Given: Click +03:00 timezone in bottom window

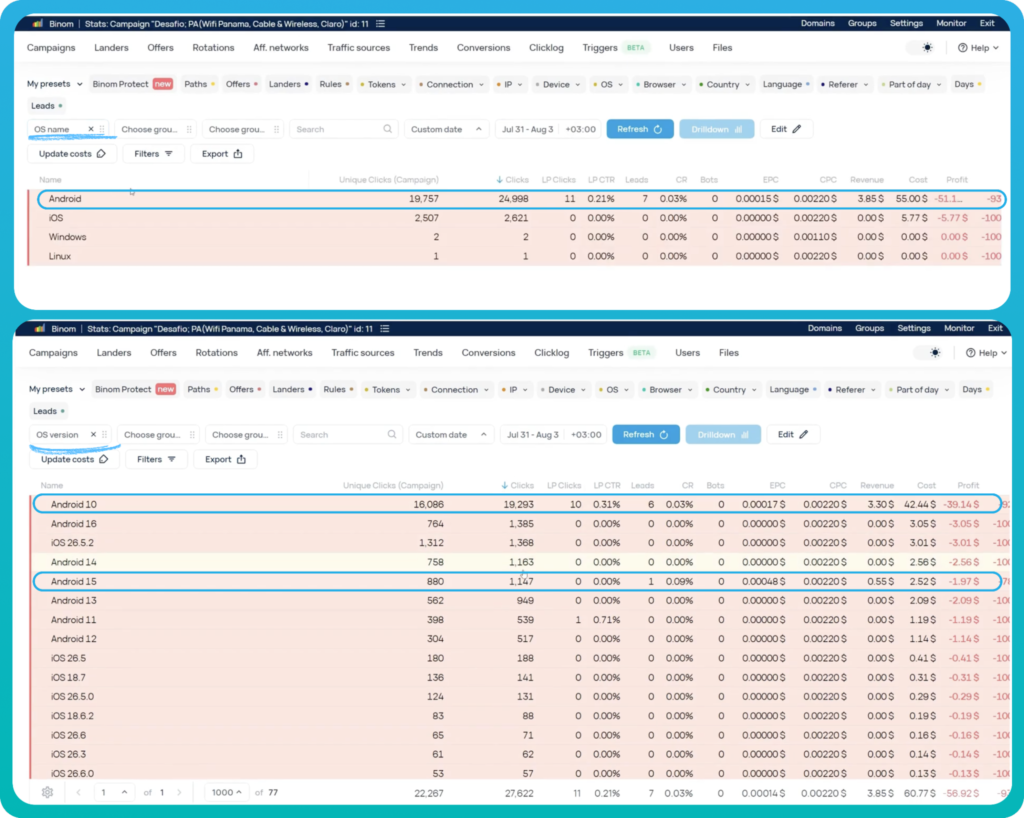Looking at the screenshot, I should [586, 434].
